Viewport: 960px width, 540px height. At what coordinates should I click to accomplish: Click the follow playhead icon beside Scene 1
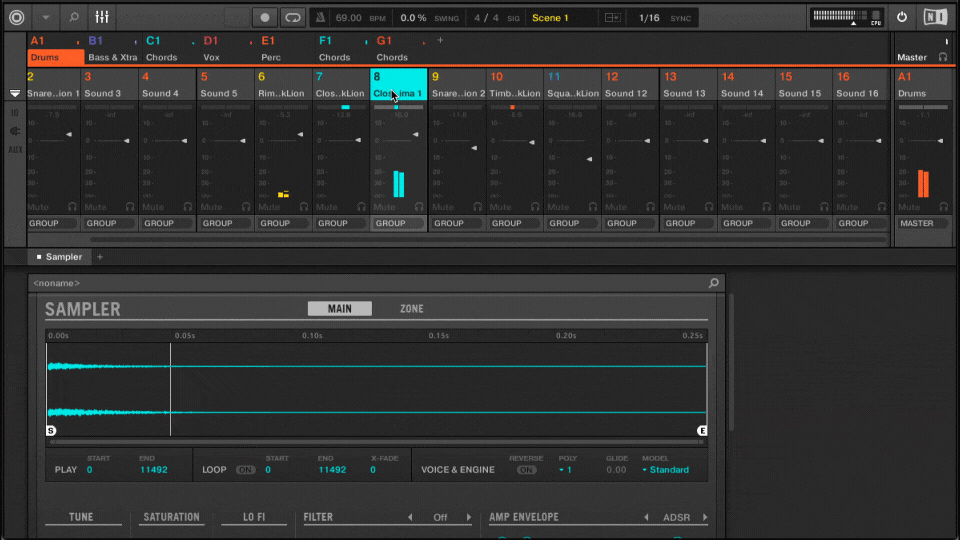(612, 18)
